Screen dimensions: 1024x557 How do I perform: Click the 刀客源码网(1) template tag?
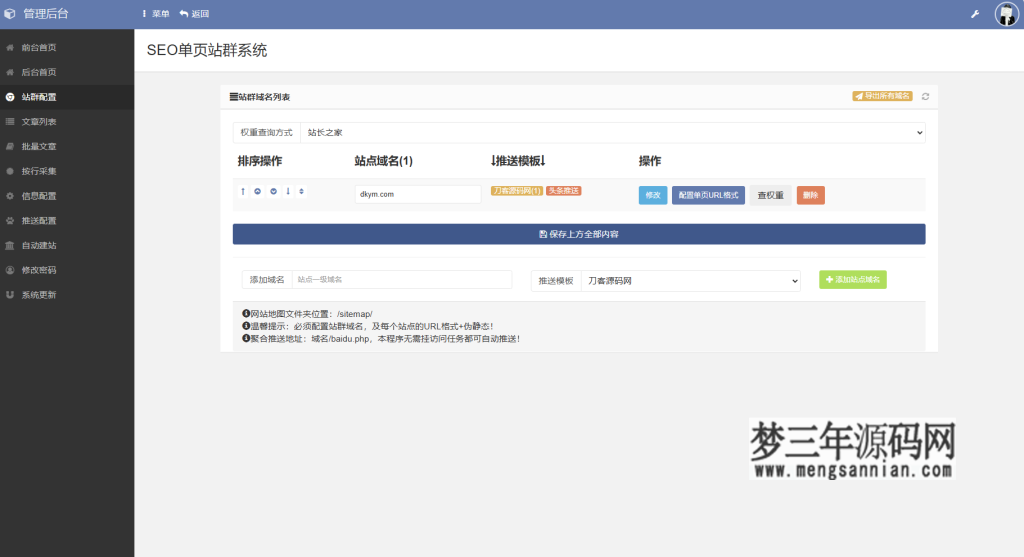click(517, 191)
